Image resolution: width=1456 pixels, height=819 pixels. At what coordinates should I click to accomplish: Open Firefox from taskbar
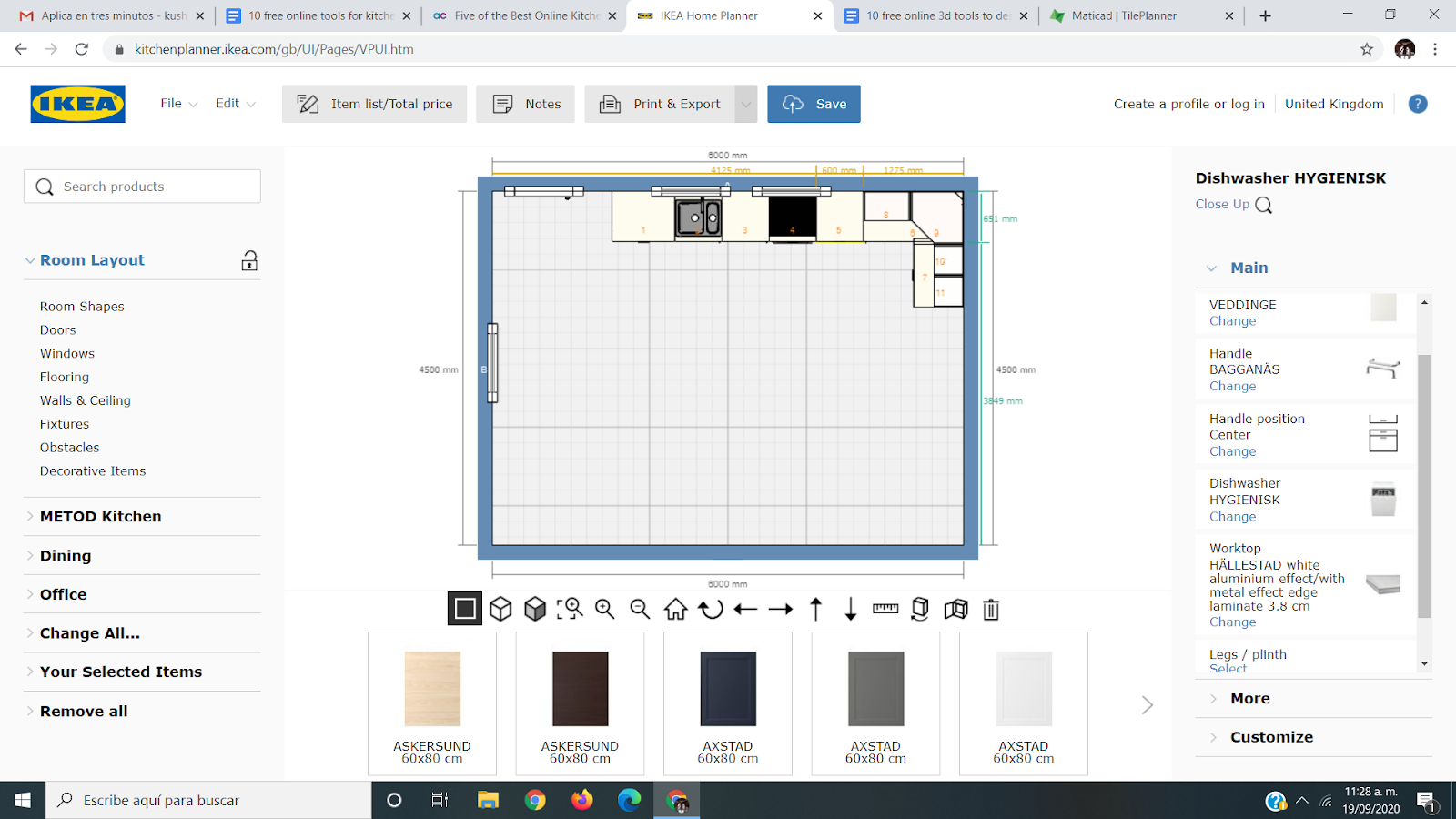coord(582,800)
